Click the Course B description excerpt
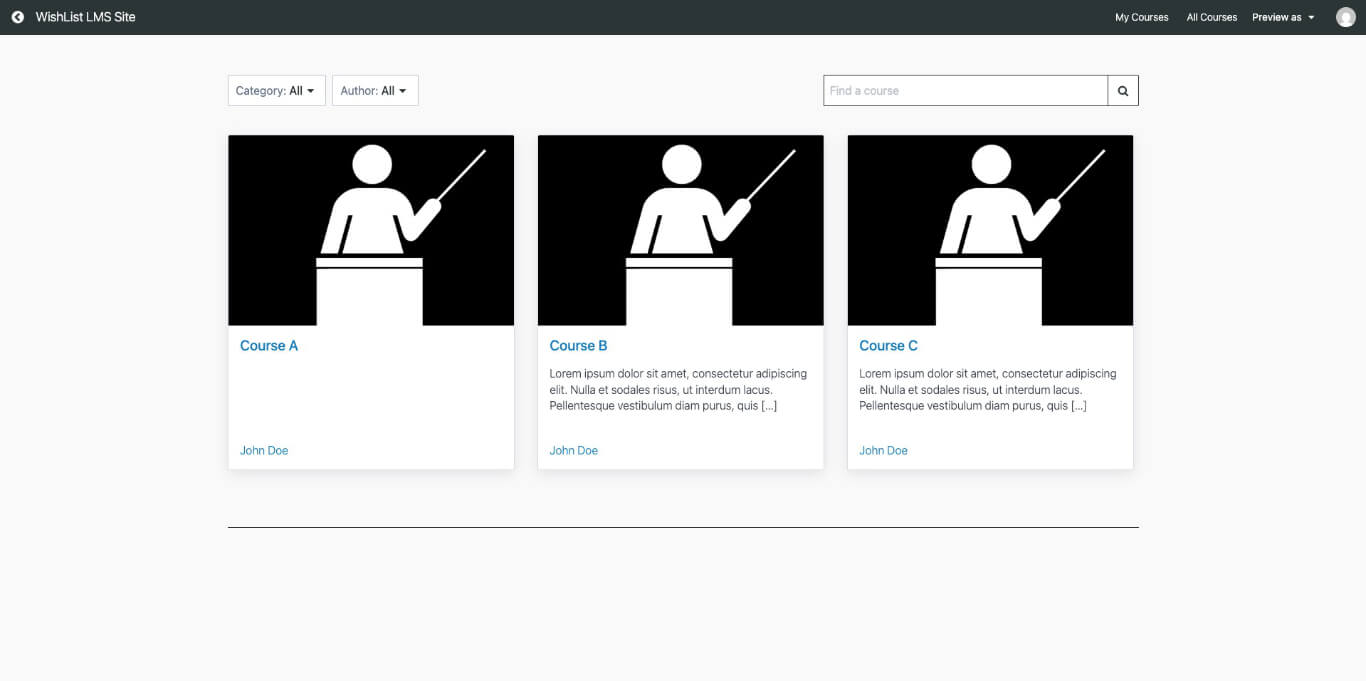The width and height of the screenshot is (1366, 681). [x=678, y=390]
